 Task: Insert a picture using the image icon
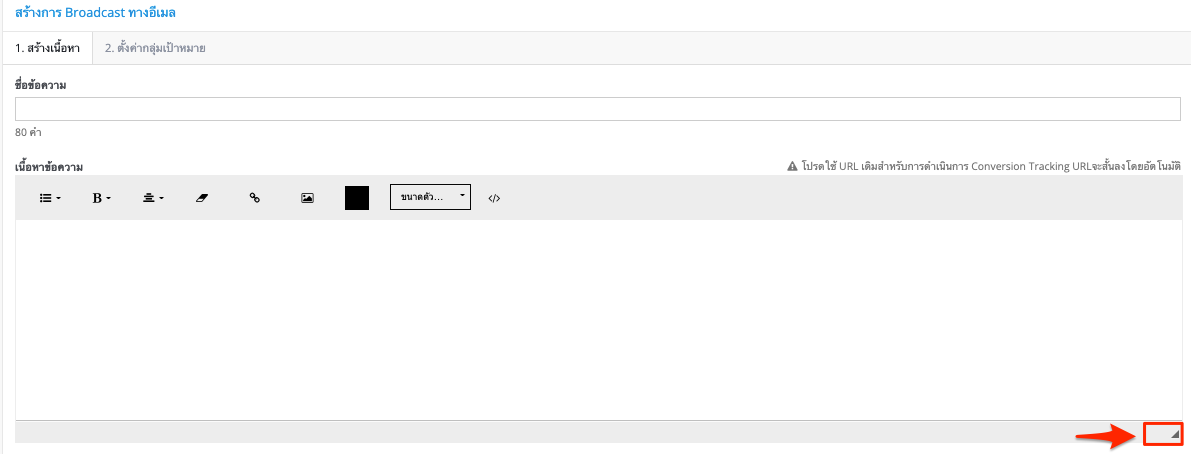pyautogui.click(x=307, y=198)
